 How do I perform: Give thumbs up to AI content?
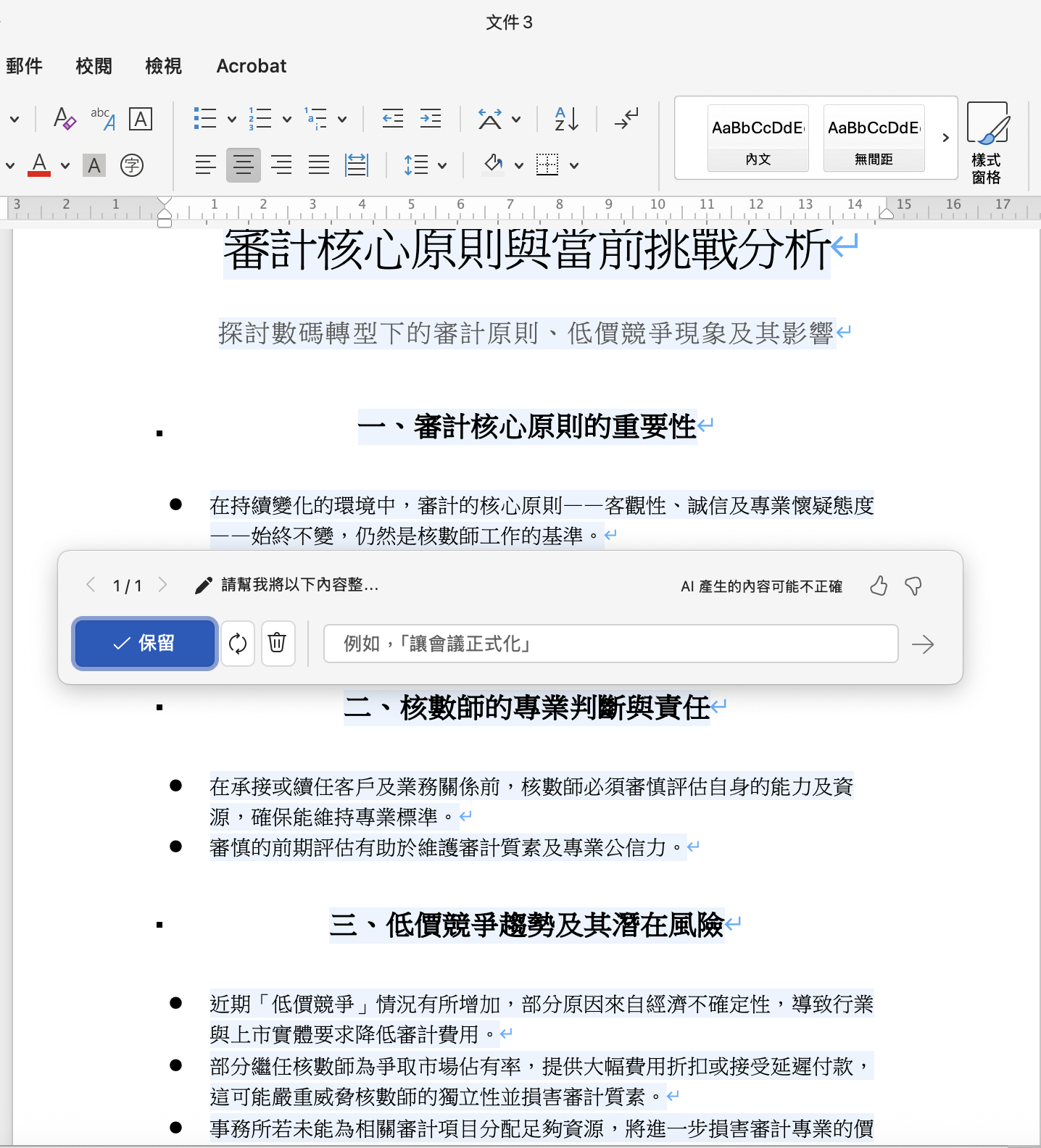click(x=879, y=586)
